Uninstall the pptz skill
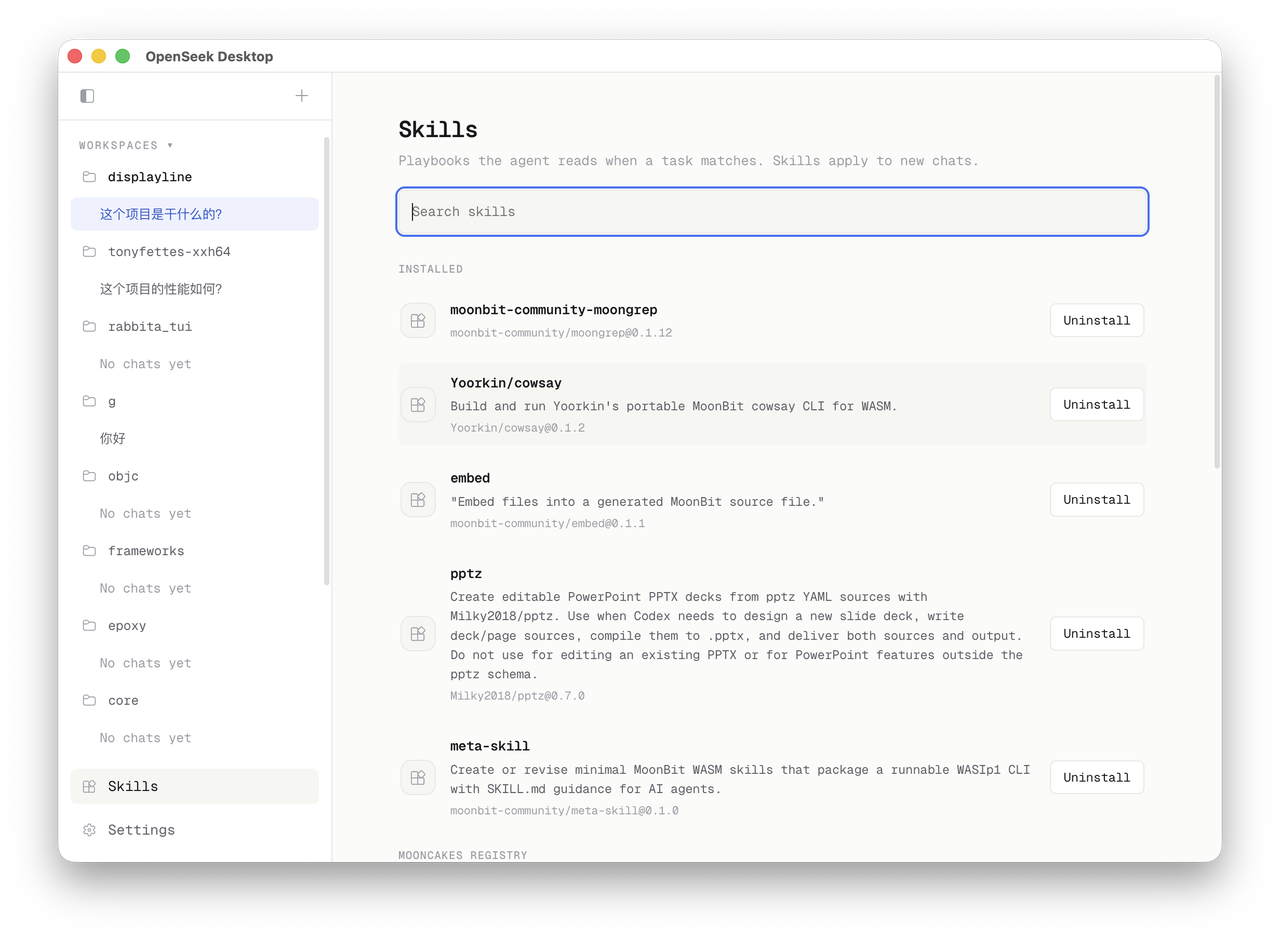Screen dimensions: 1280x939 (1097, 634)
